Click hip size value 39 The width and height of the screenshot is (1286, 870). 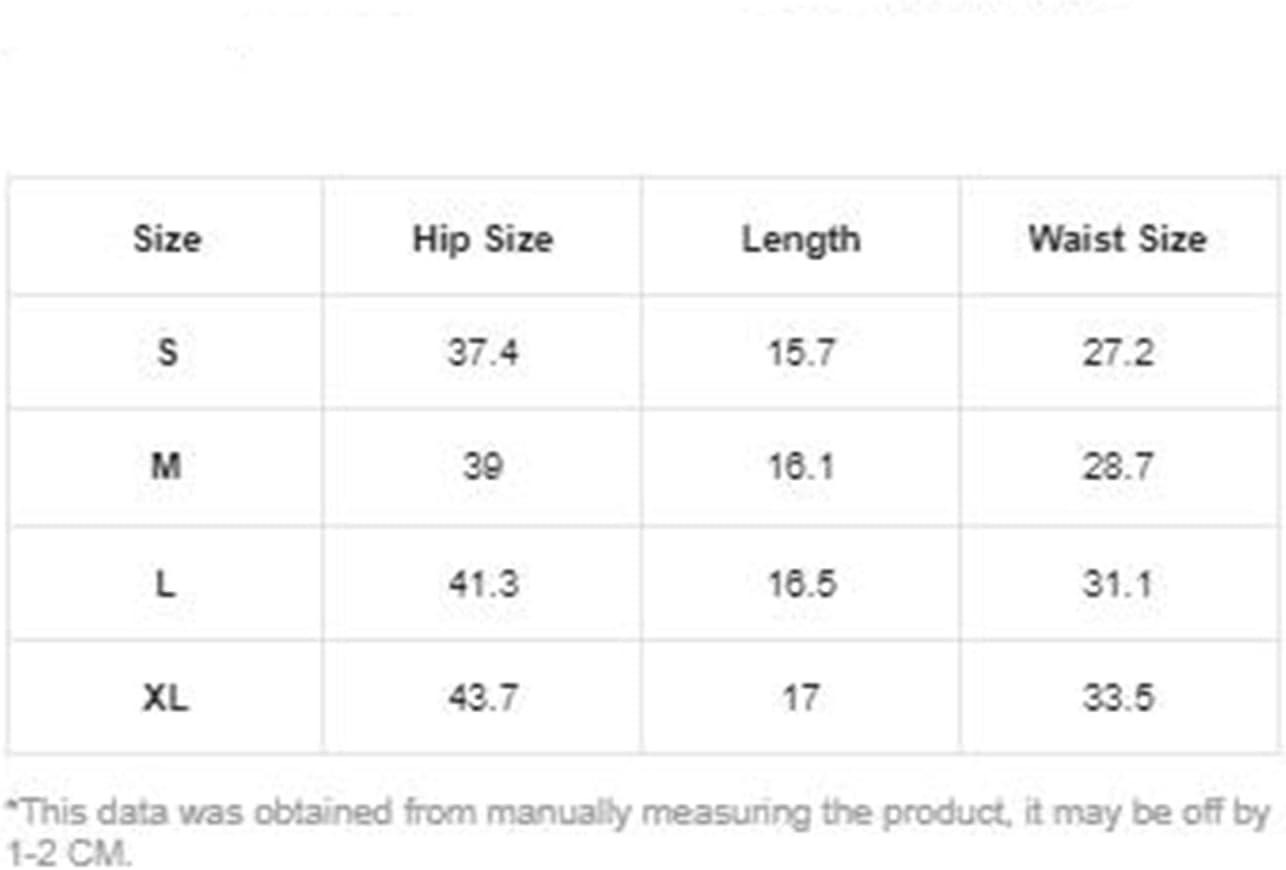point(482,467)
